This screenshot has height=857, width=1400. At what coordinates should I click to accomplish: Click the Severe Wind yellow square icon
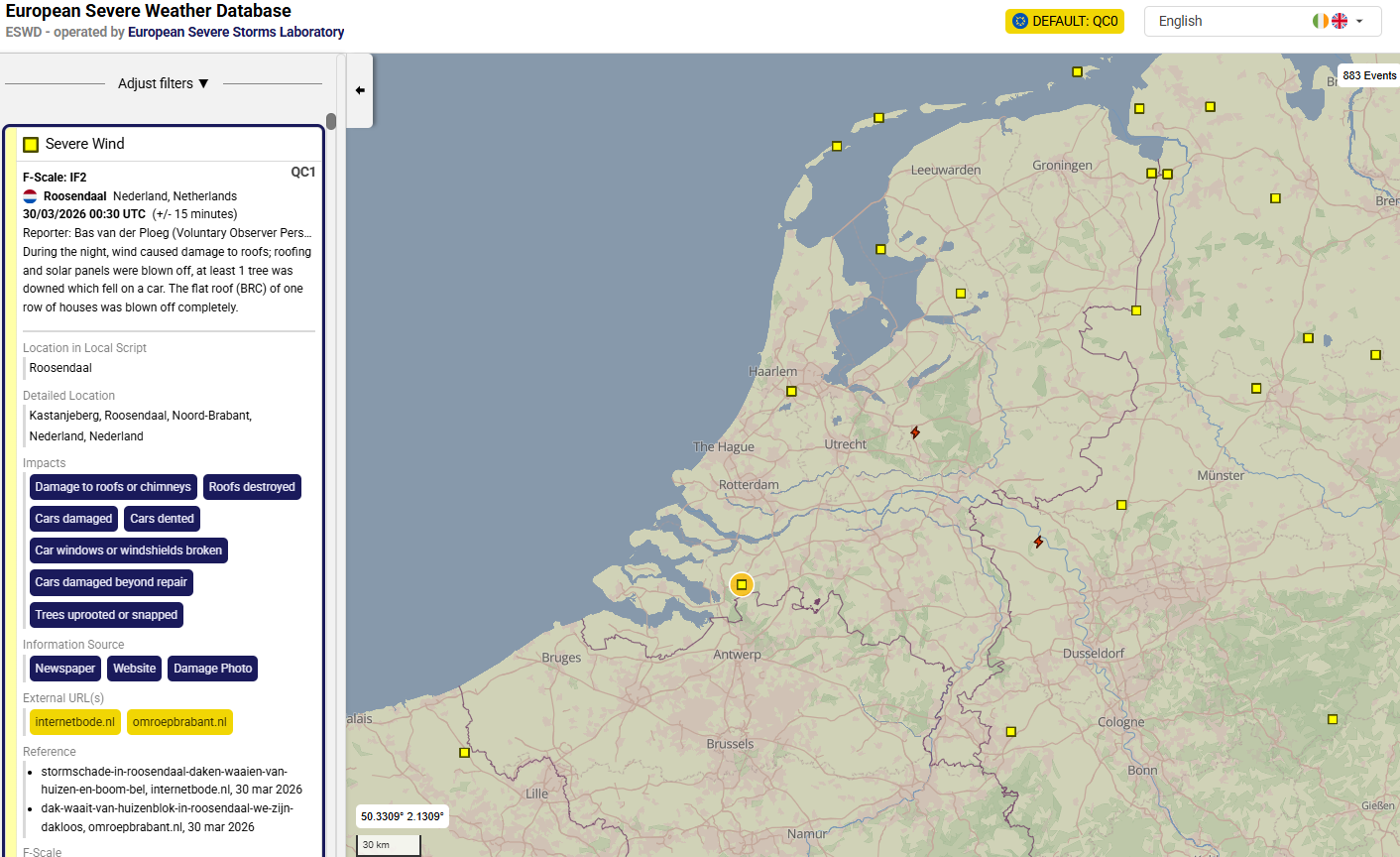pyautogui.click(x=31, y=145)
